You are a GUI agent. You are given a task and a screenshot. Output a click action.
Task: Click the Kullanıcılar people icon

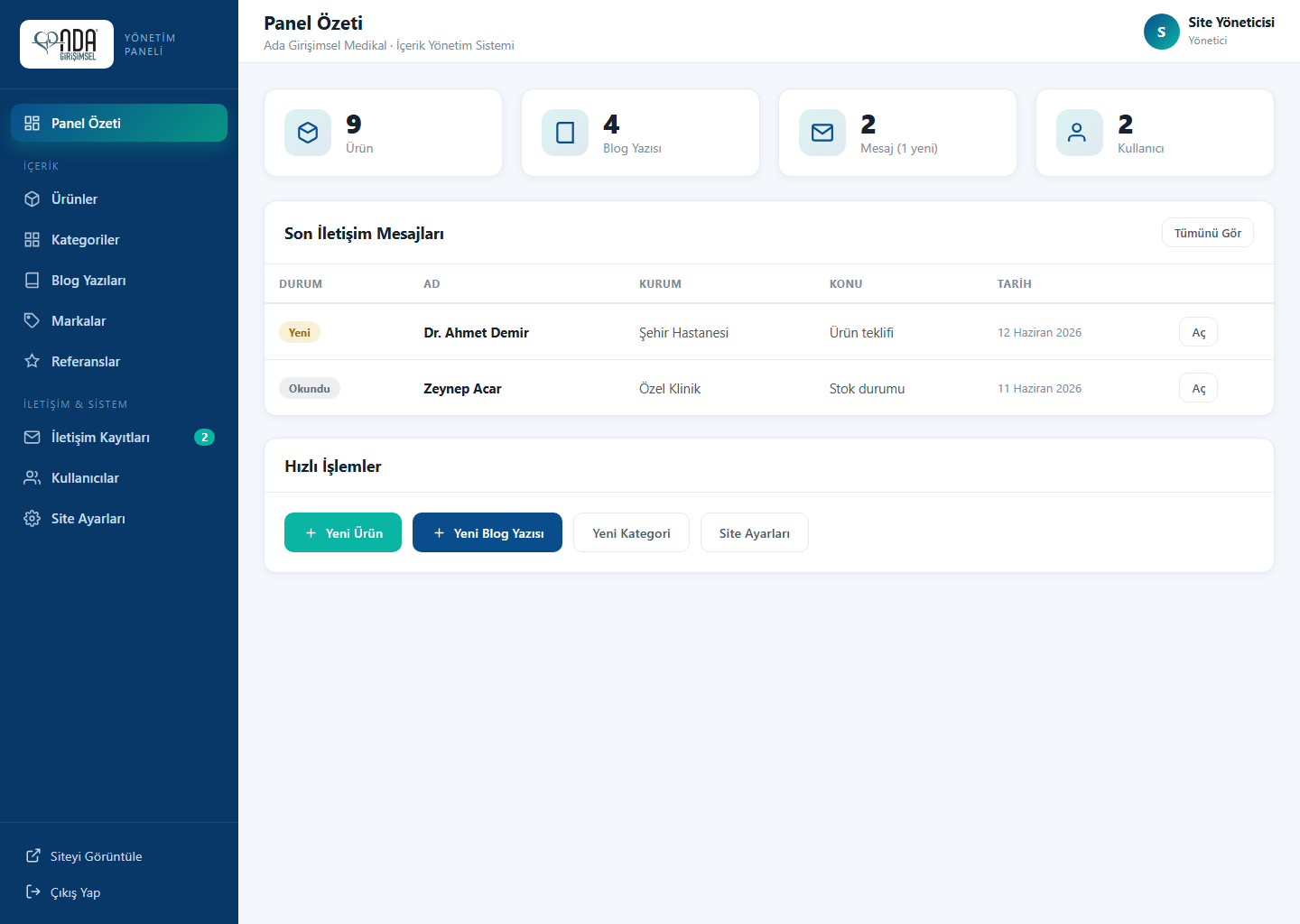pyautogui.click(x=32, y=478)
